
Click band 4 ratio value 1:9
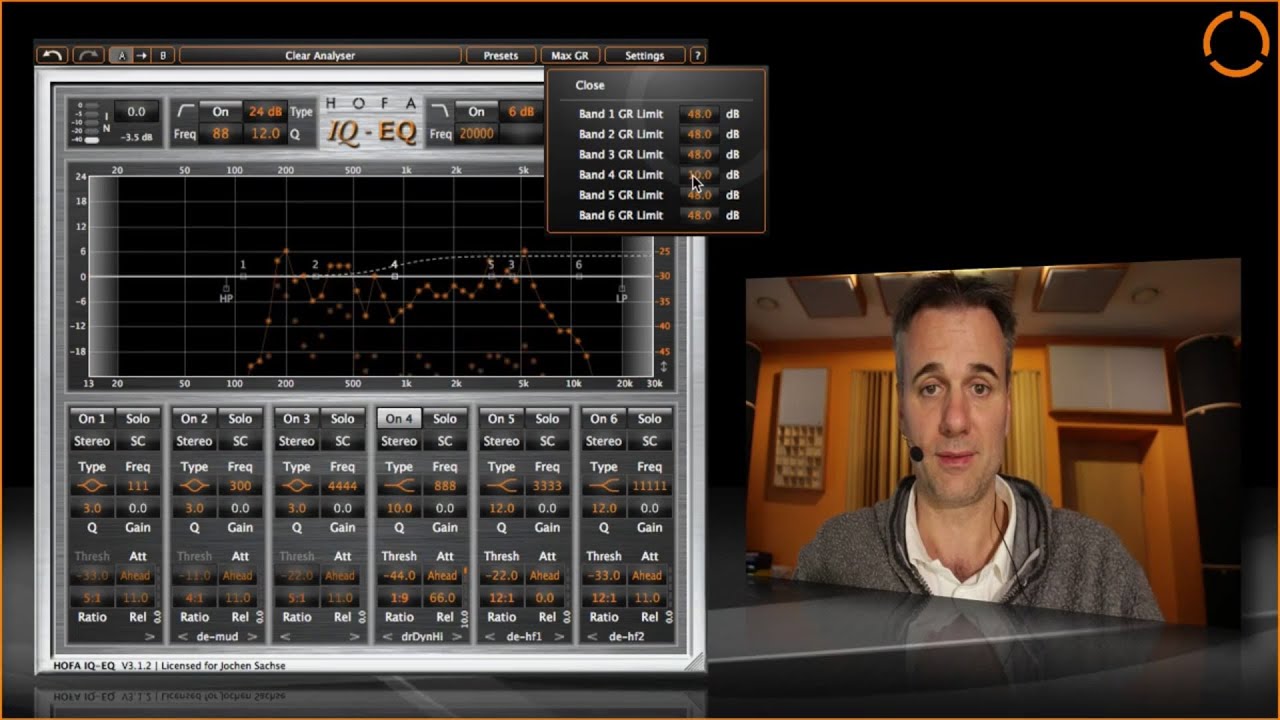tap(399, 598)
